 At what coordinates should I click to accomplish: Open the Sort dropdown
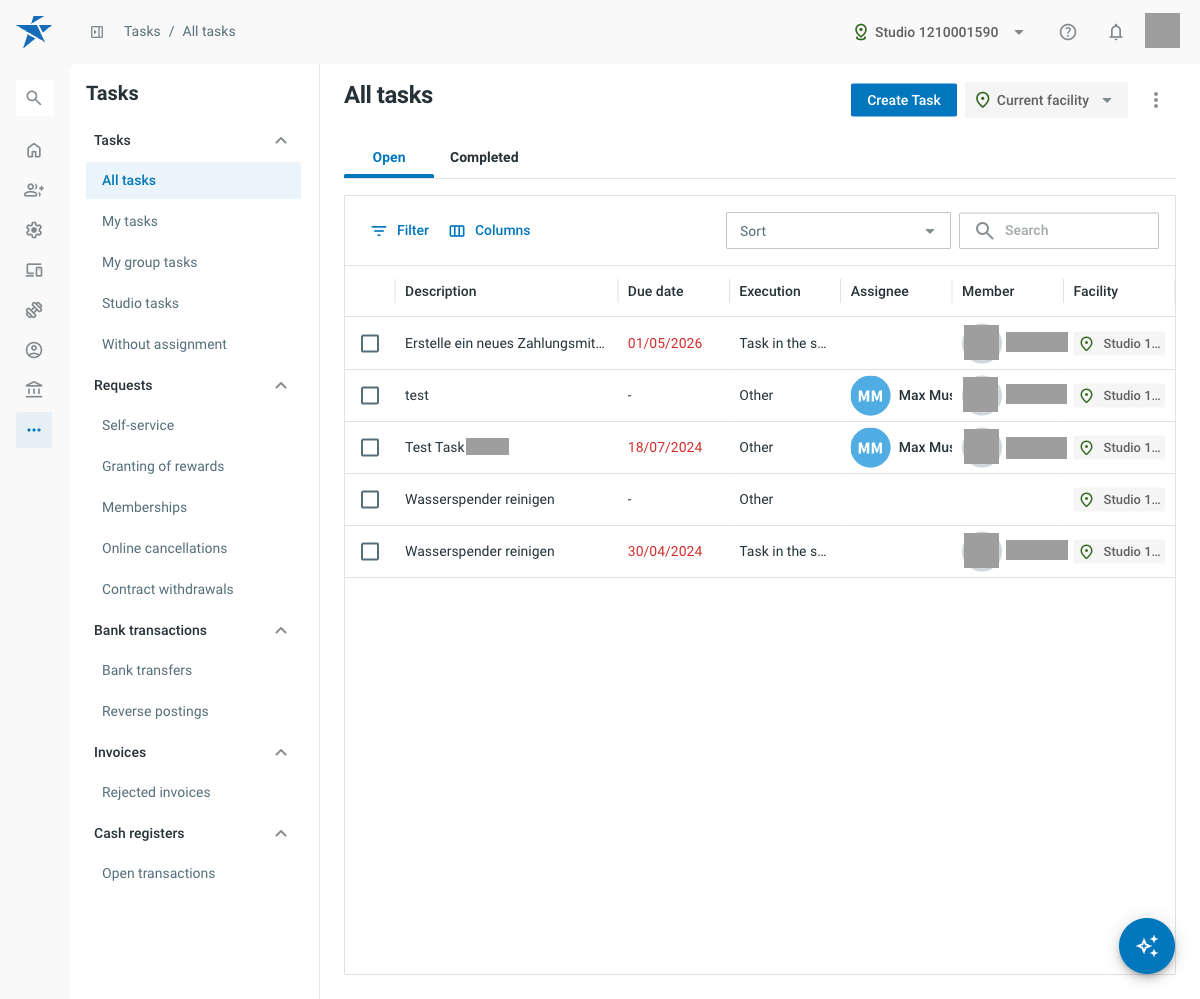point(838,231)
